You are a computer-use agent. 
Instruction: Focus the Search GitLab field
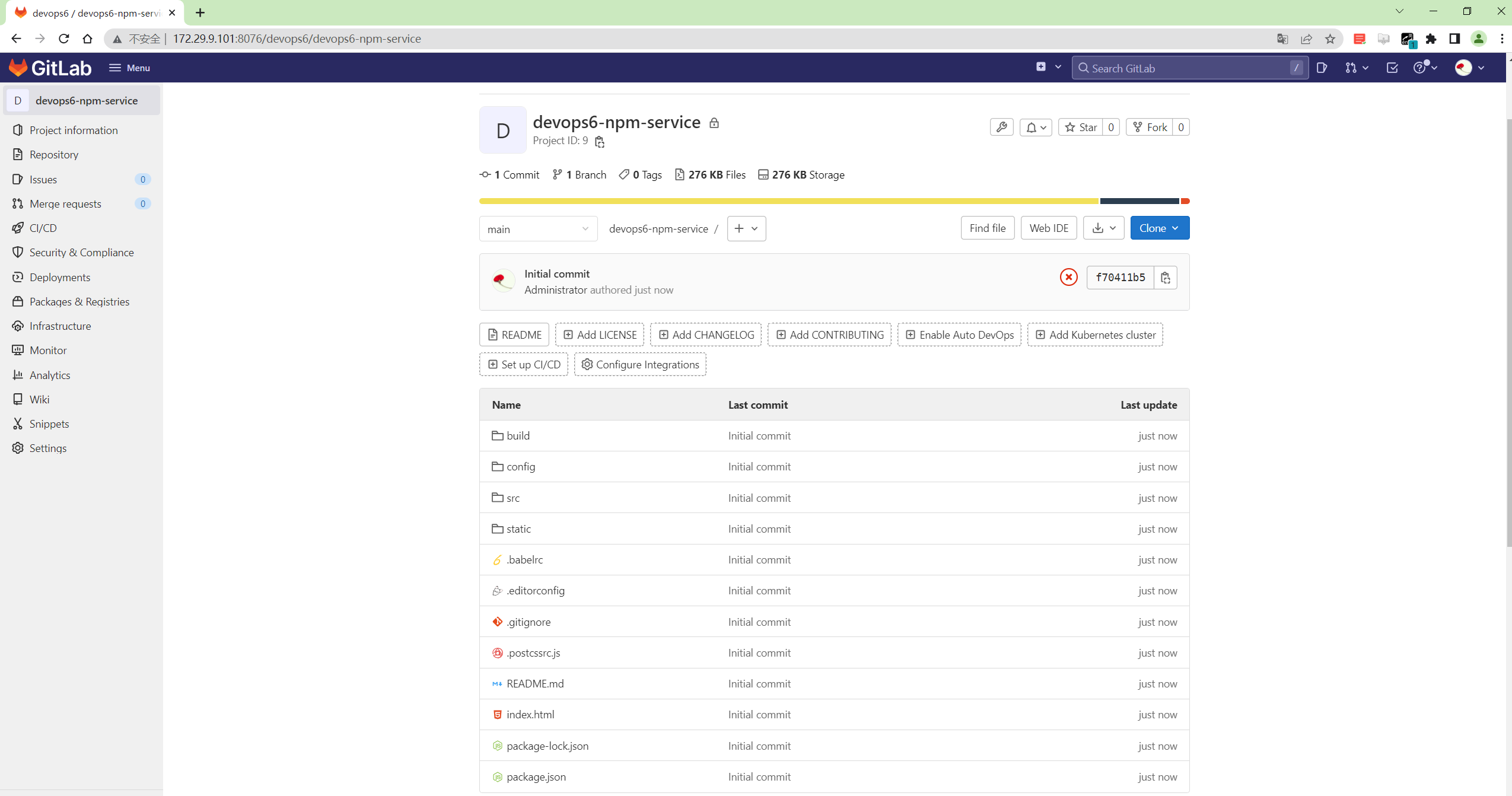[x=1189, y=68]
